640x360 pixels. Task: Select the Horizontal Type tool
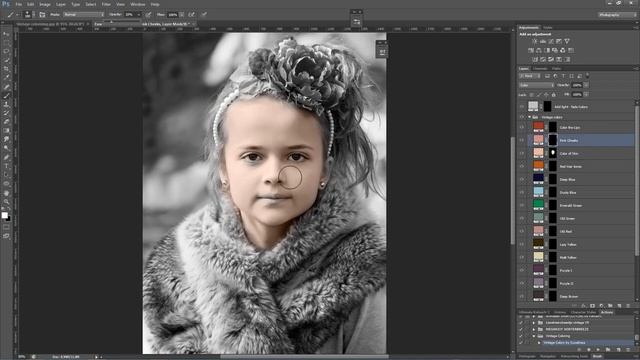(6, 167)
